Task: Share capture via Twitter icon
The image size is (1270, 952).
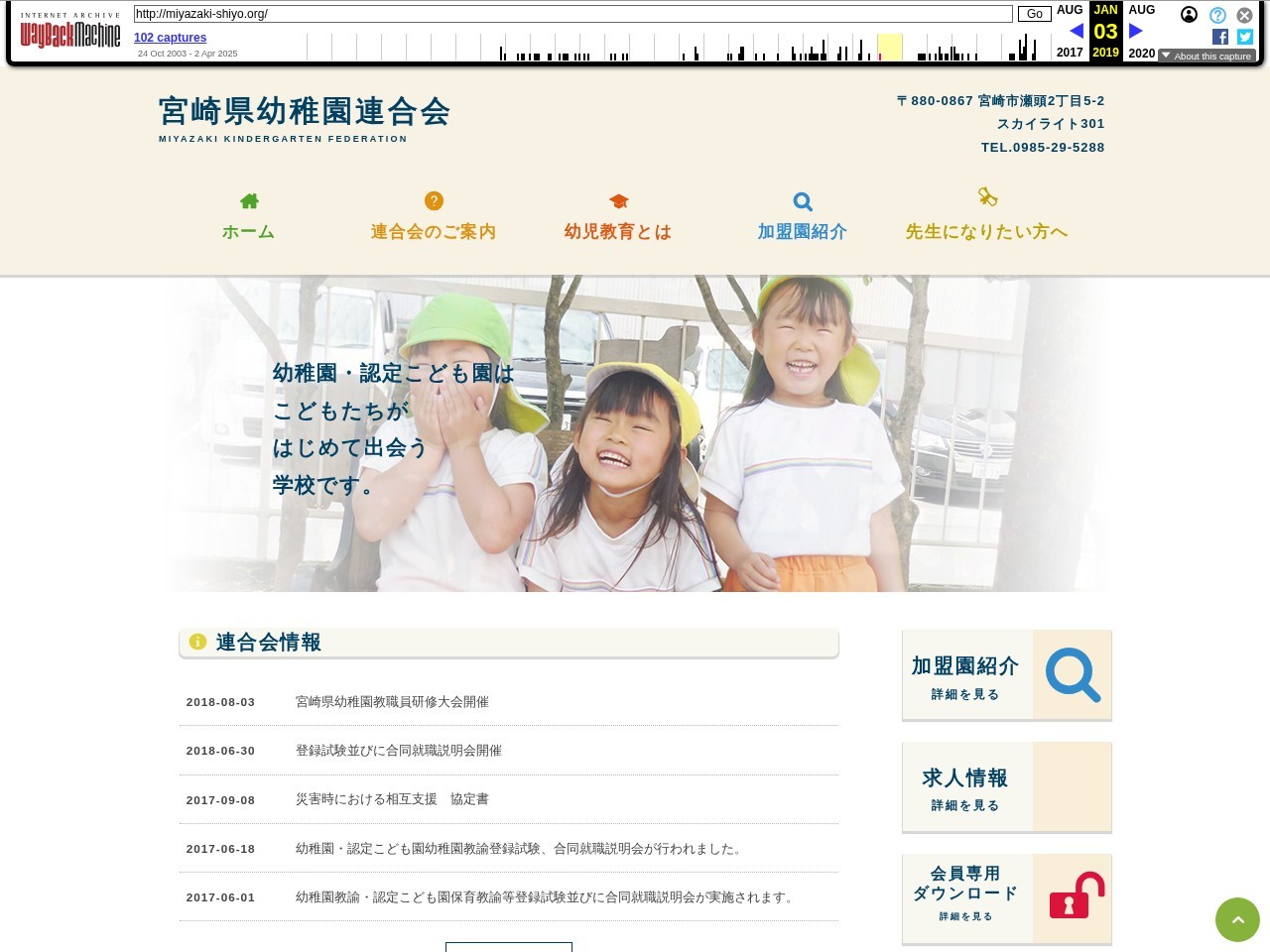Action: pyautogui.click(x=1245, y=37)
